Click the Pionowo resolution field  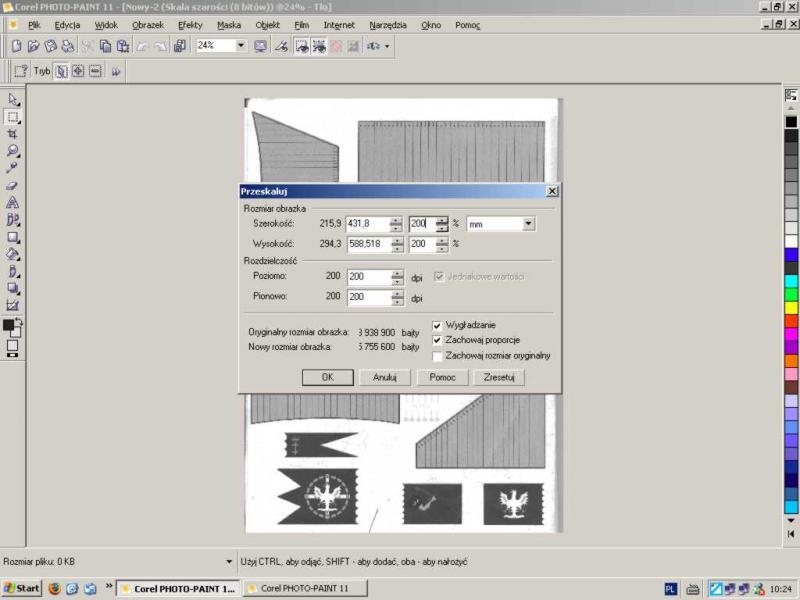tap(368, 297)
